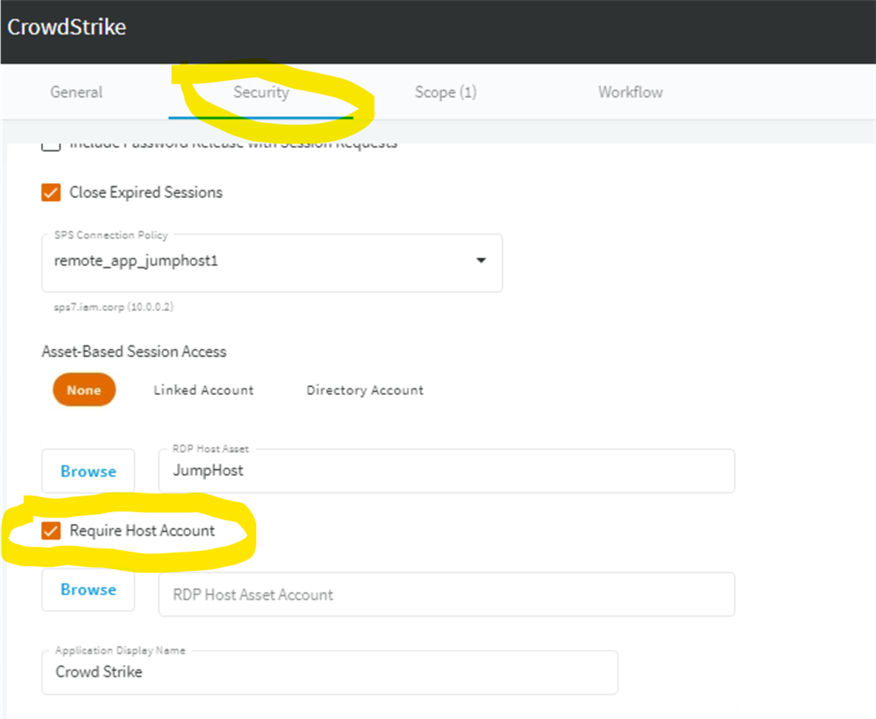Choose Directory Account session access
The height and width of the screenshot is (719, 876).
(365, 390)
